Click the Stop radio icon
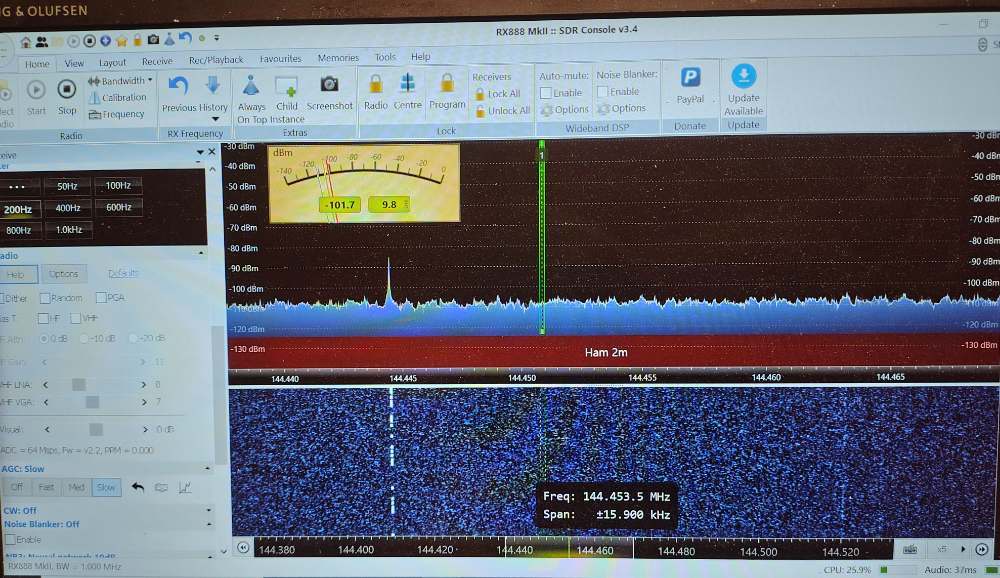The height and width of the screenshot is (578, 1000). [67, 90]
